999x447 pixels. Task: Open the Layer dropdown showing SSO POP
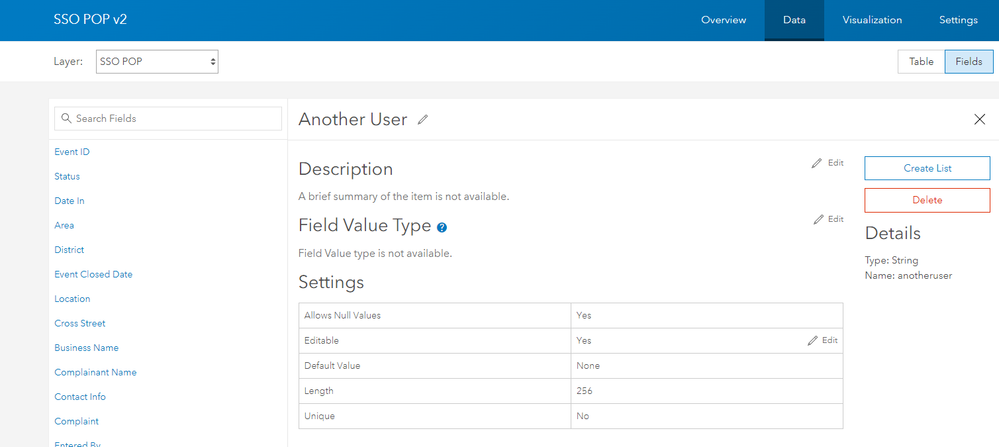157,62
